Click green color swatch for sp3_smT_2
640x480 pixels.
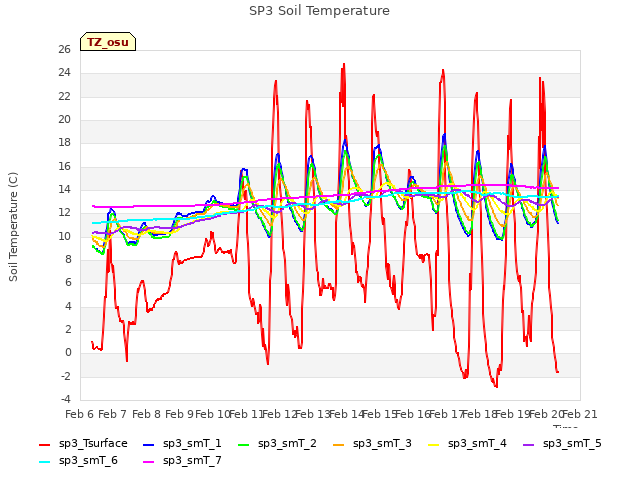pyautogui.click(x=244, y=444)
